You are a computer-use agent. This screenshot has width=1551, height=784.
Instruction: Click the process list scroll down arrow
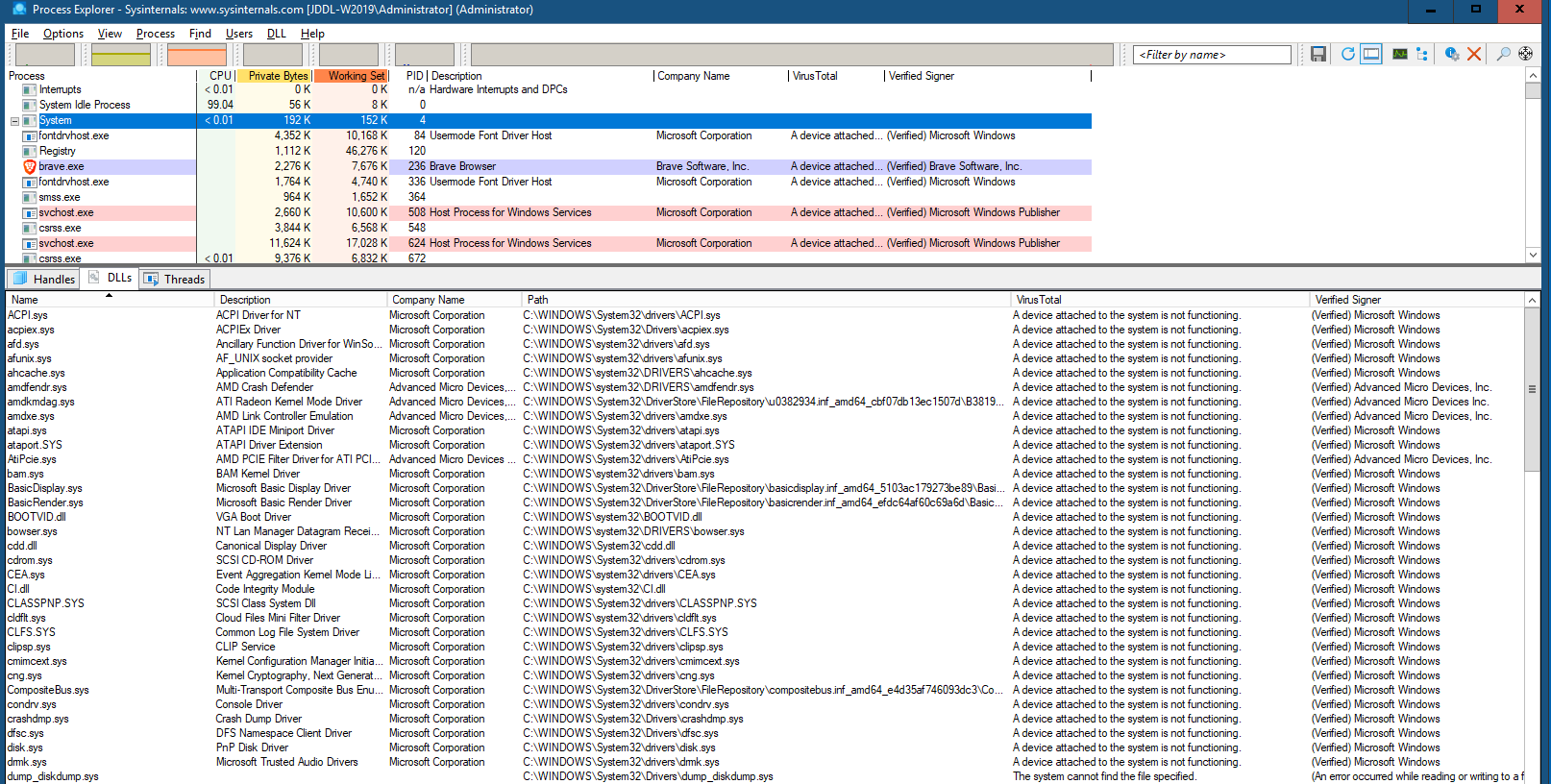point(1533,255)
